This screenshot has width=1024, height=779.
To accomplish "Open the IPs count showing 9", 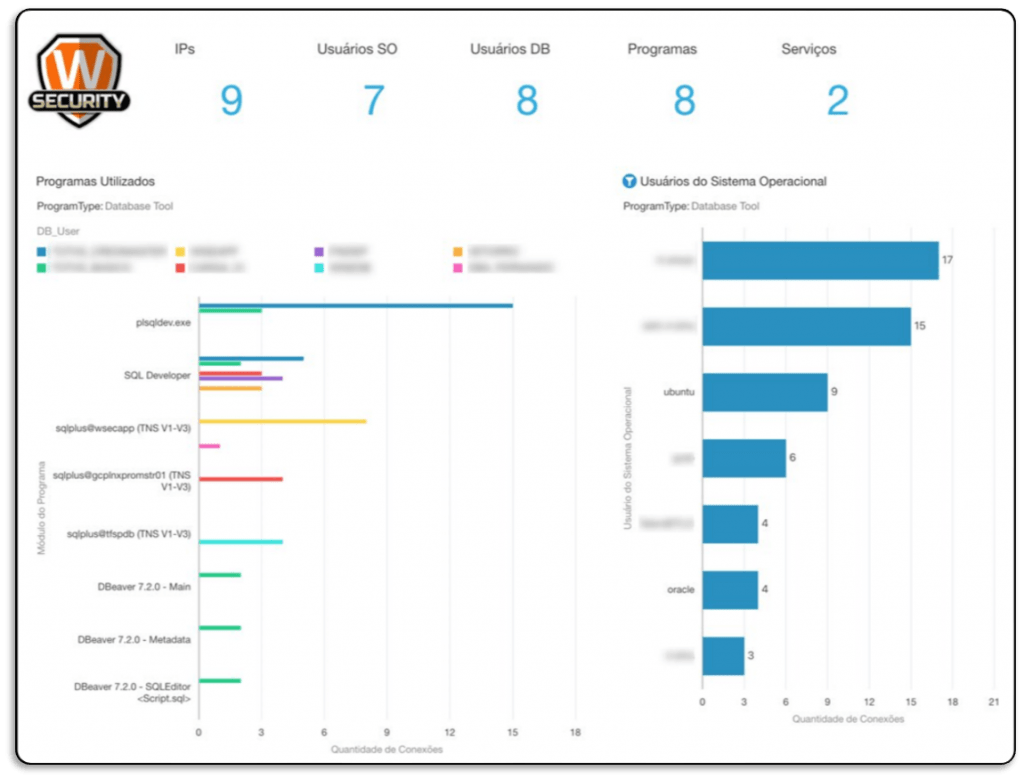I will (231, 101).
